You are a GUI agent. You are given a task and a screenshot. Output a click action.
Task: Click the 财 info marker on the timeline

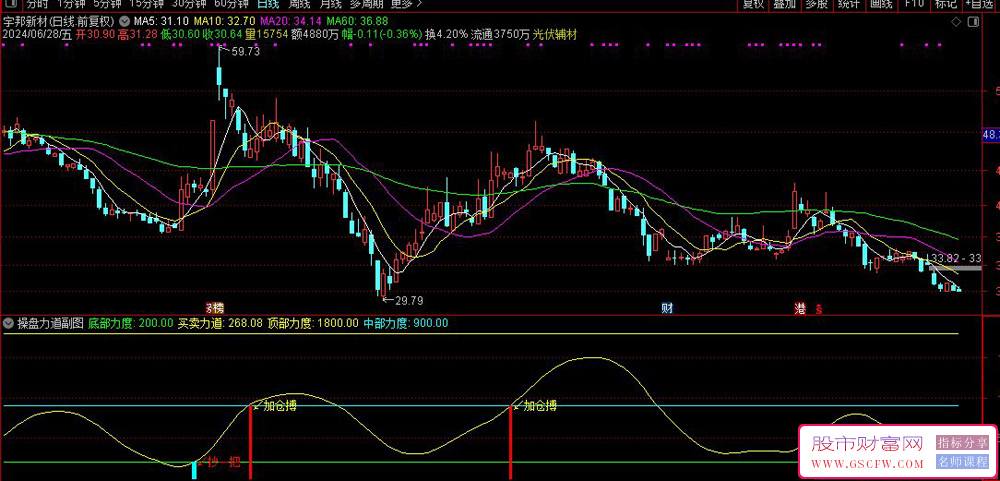[667, 306]
